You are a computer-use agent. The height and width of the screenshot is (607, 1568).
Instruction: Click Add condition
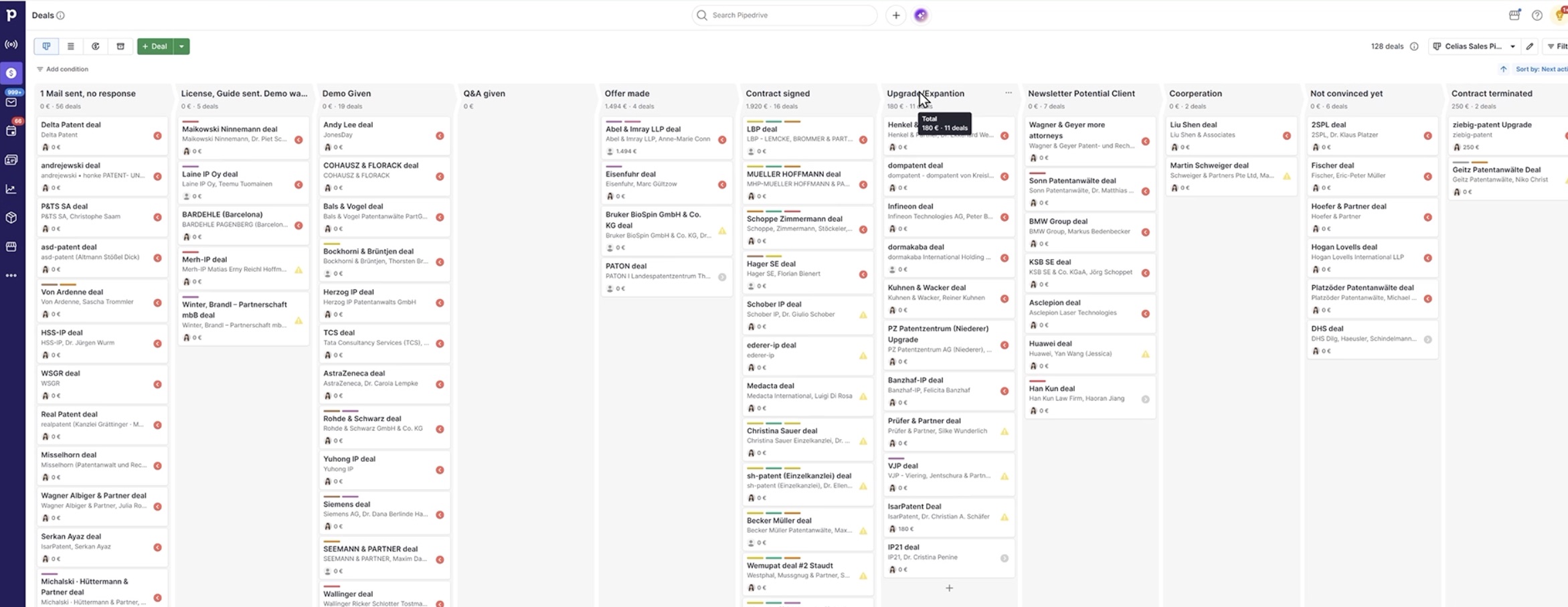pos(62,69)
